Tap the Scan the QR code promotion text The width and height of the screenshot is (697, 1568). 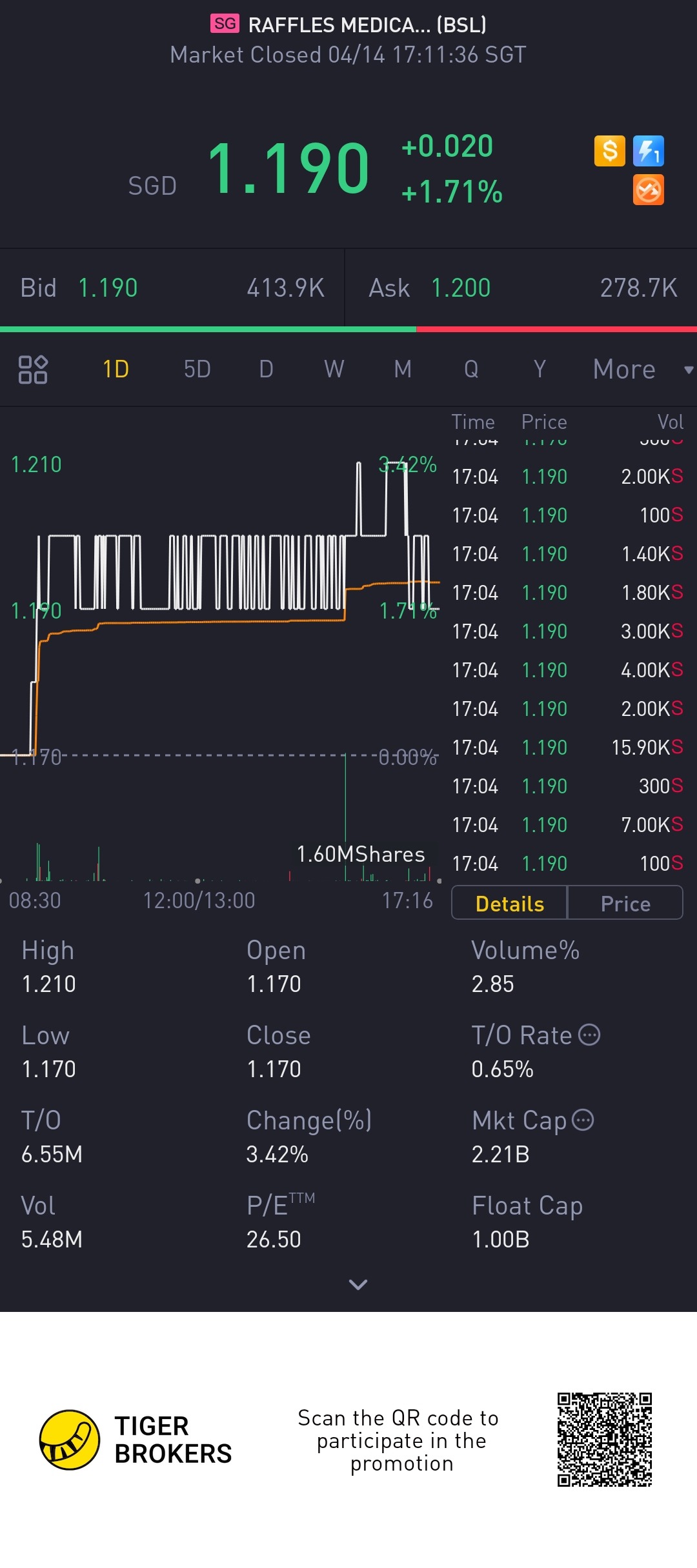[x=399, y=1440]
